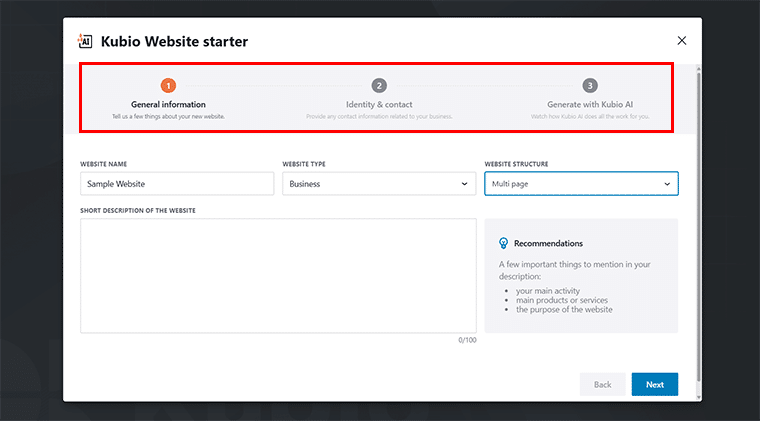760x421 pixels.
Task: Click 'A few important things to mention' text
Action: point(574,270)
